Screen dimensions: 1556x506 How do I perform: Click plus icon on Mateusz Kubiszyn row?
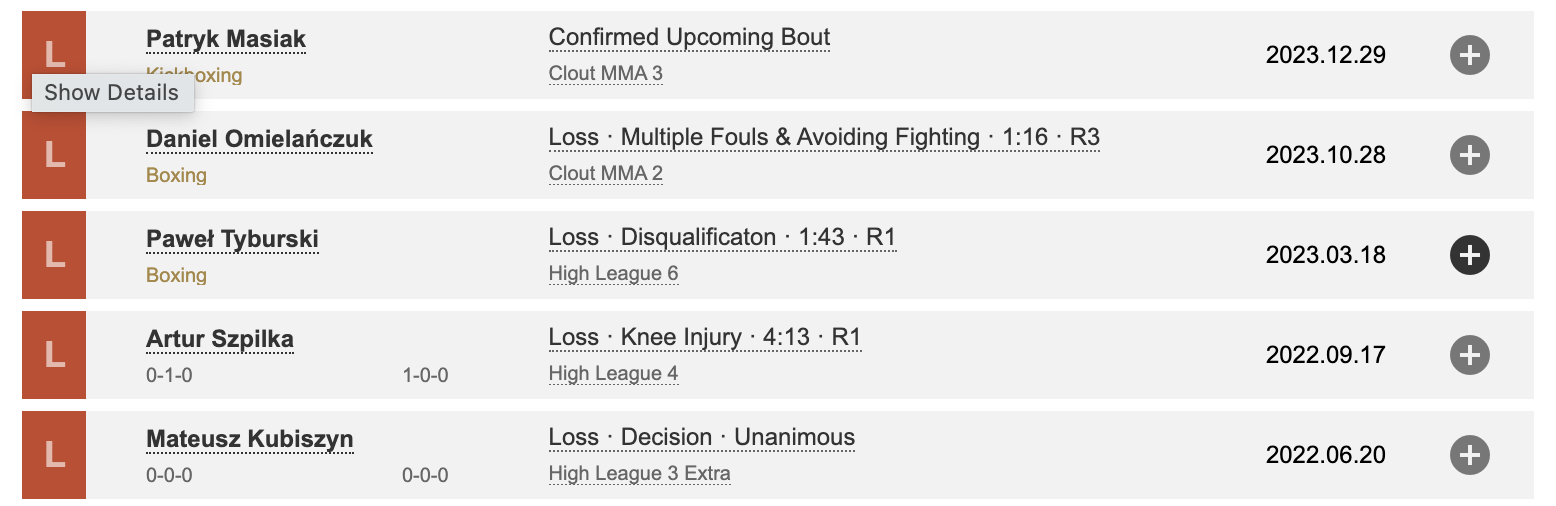point(1469,455)
